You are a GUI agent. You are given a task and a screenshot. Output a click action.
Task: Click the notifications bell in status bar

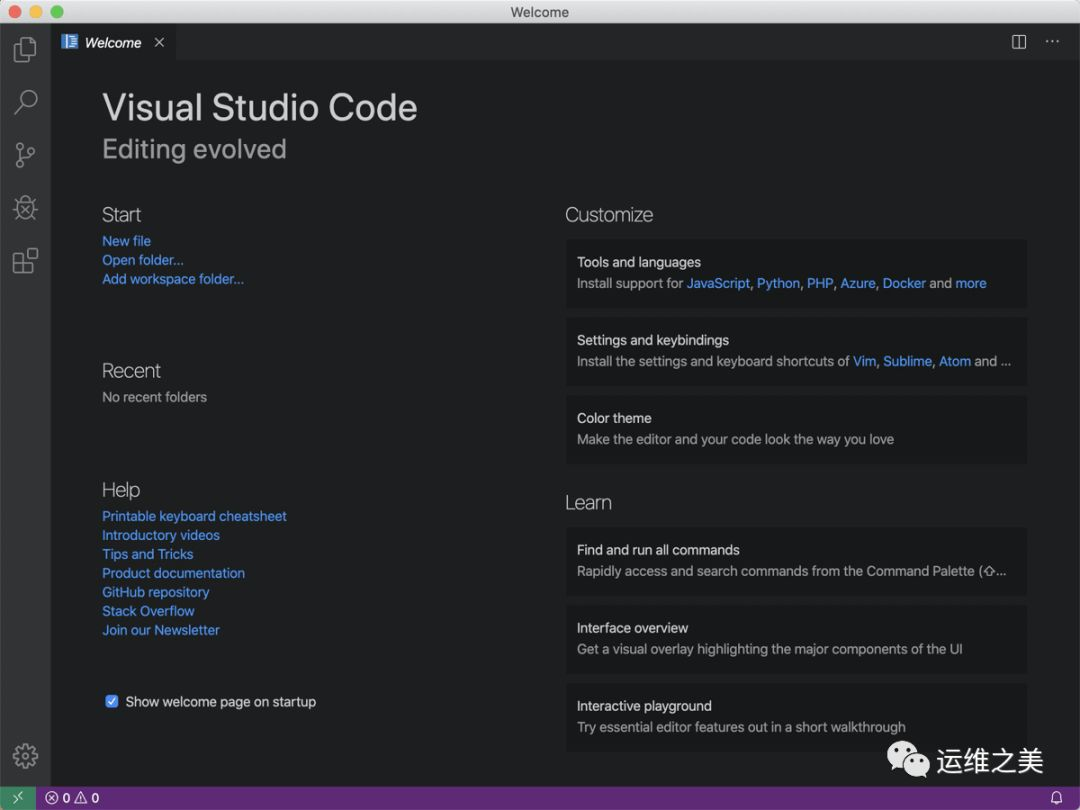click(1056, 798)
